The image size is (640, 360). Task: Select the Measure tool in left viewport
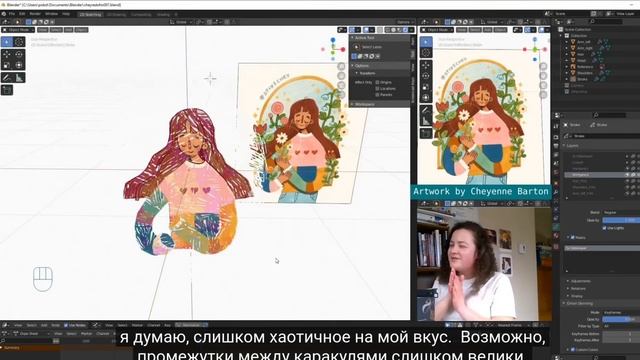19,78
